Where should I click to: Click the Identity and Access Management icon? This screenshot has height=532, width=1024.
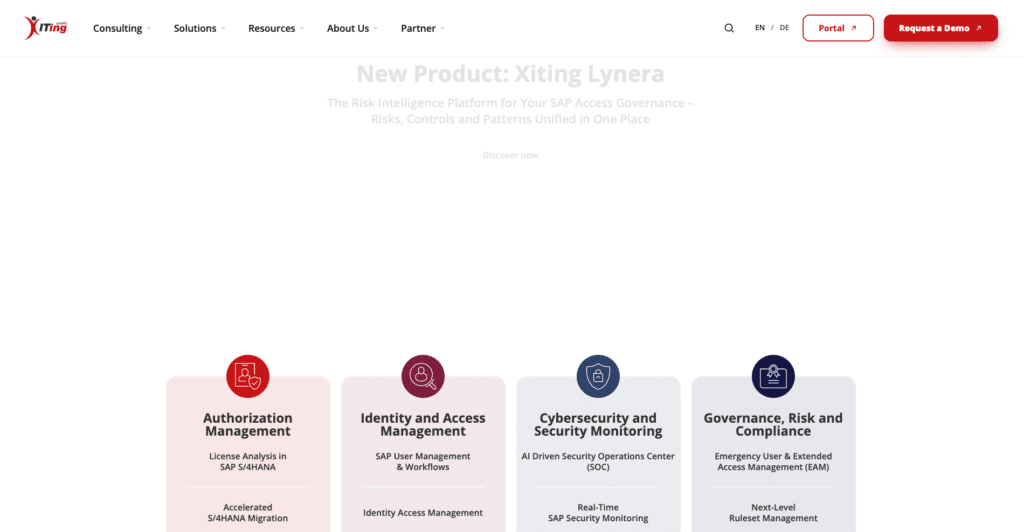pyautogui.click(x=423, y=376)
